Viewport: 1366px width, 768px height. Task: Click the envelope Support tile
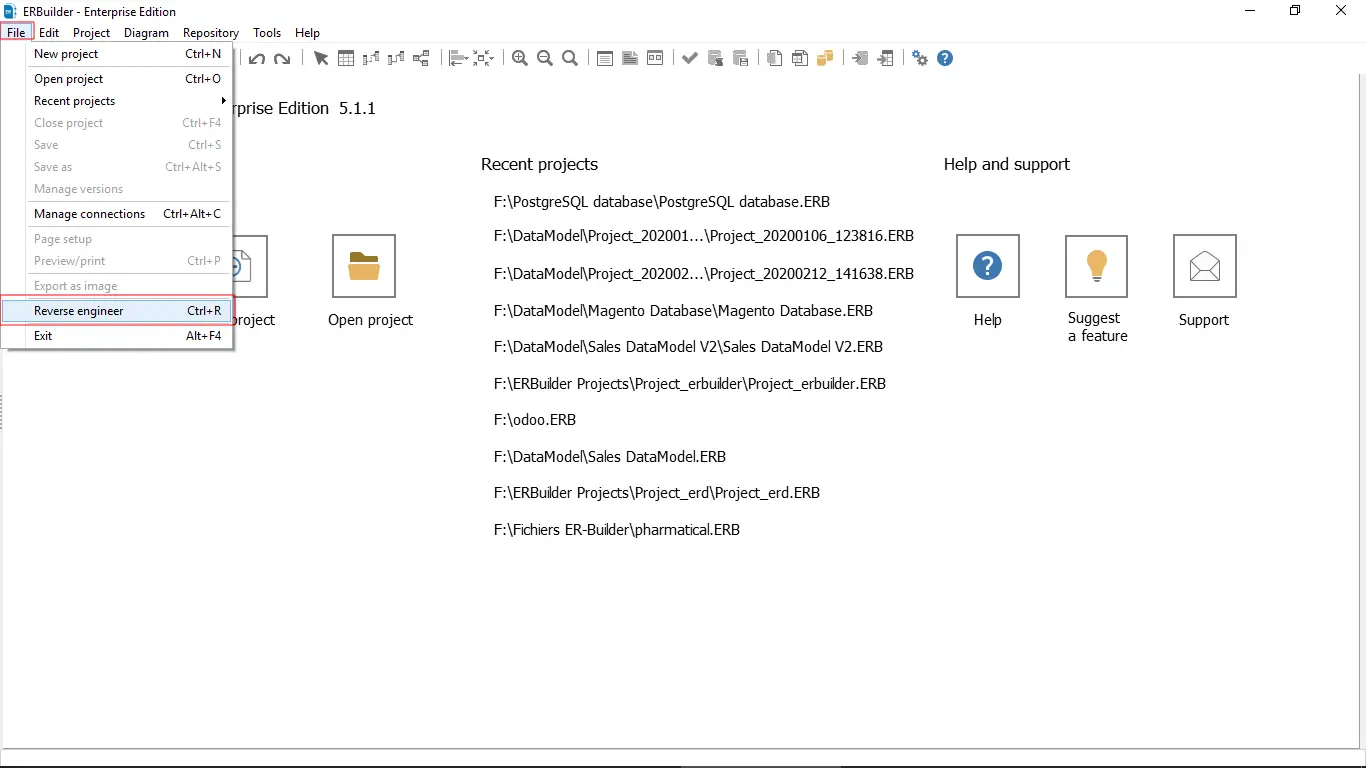tap(1205, 266)
